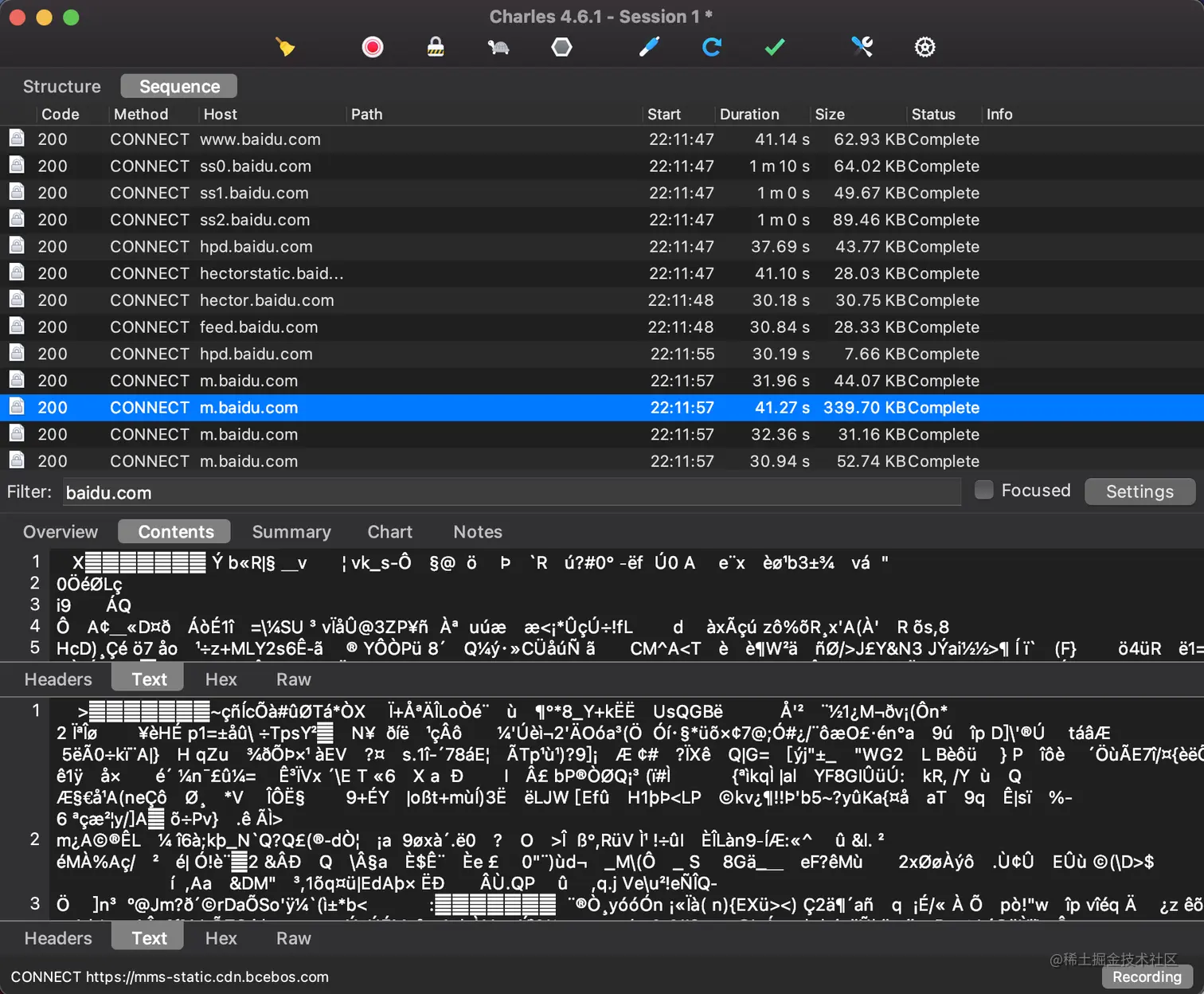Click the Filter text field
This screenshot has width=1204, height=994.
click(512, 492)
